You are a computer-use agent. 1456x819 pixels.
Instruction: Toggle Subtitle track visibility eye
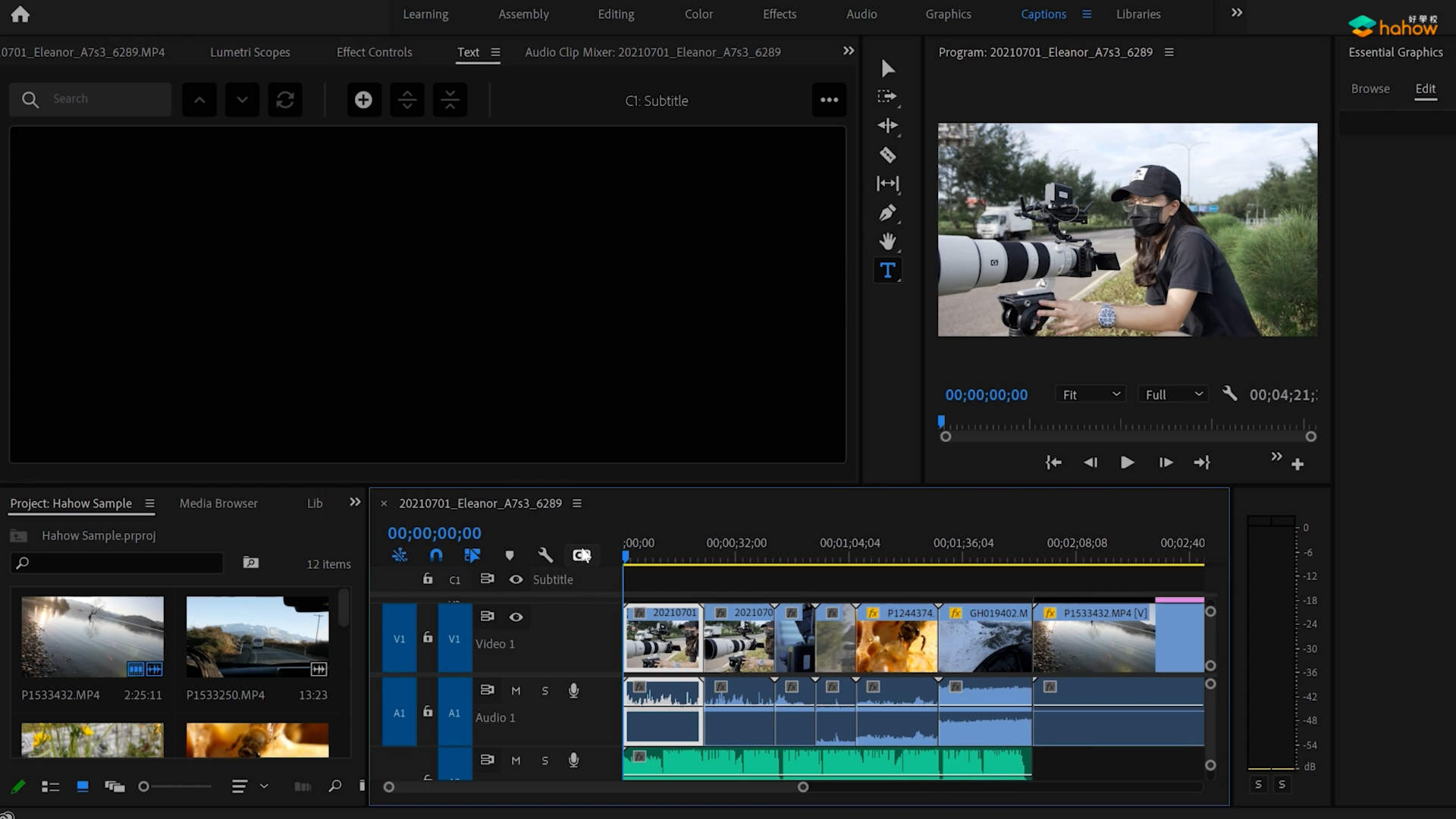point(516,579)
